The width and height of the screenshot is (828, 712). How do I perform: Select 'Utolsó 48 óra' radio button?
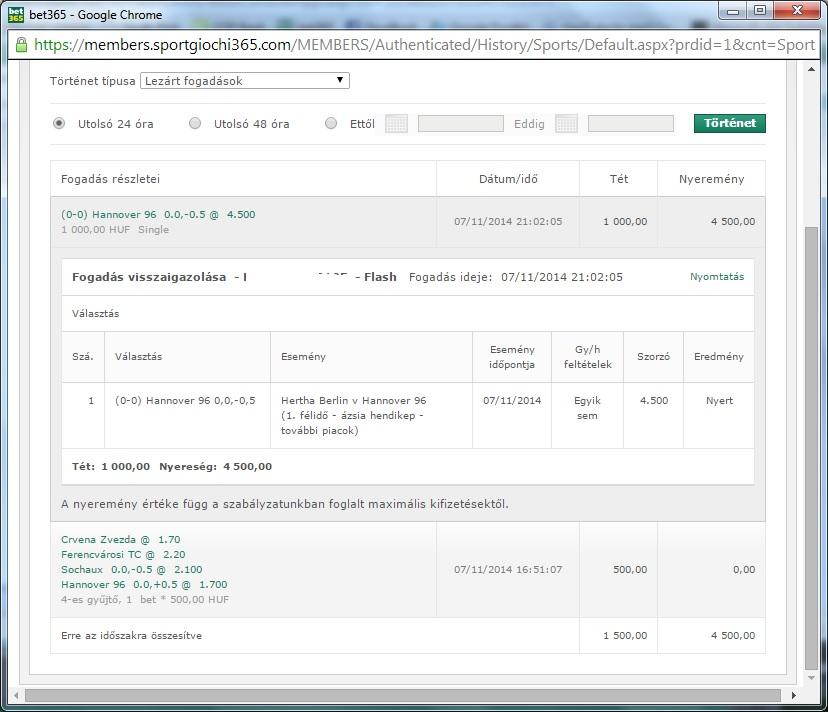pos(195,123)
